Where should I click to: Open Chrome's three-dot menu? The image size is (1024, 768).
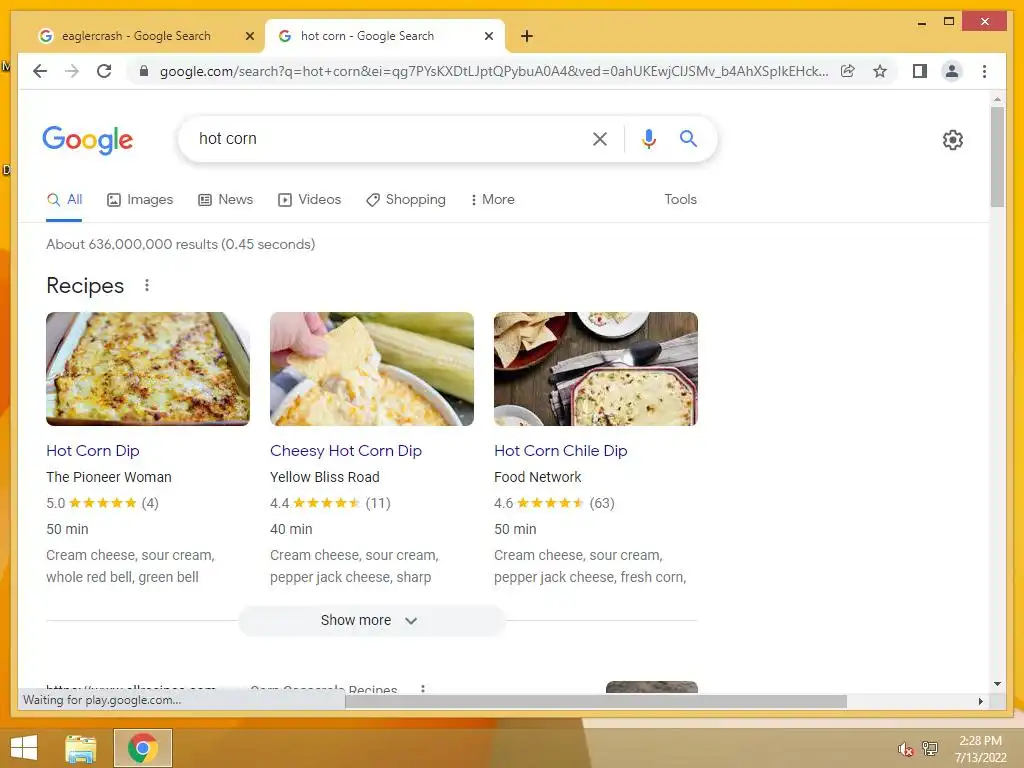(984, 71)
